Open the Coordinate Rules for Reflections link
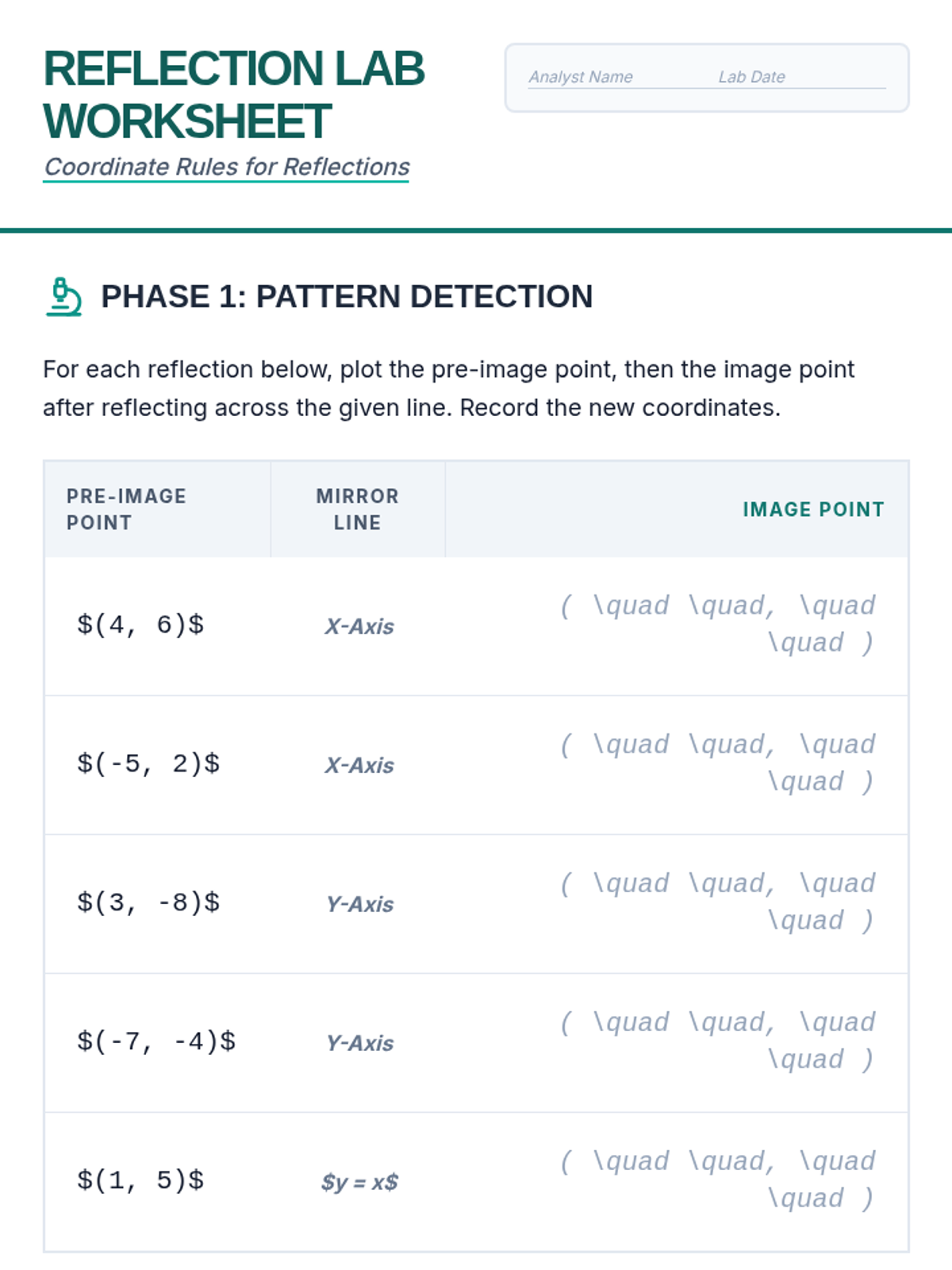The width and height of the screenshot is (952, 1270). click(x=226, y=167)
